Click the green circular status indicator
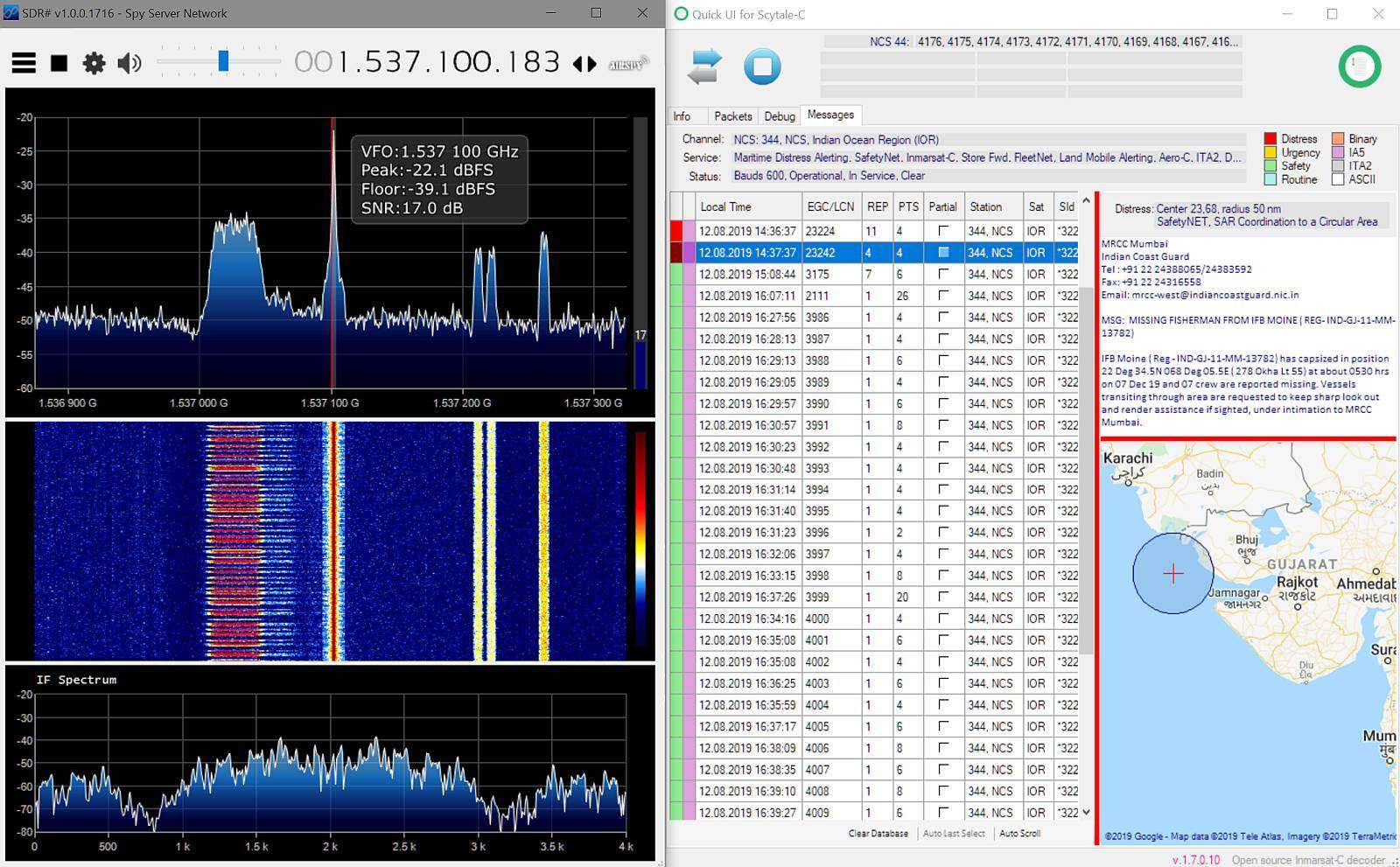The image size is (1400, 867). tap(1359, 66)
